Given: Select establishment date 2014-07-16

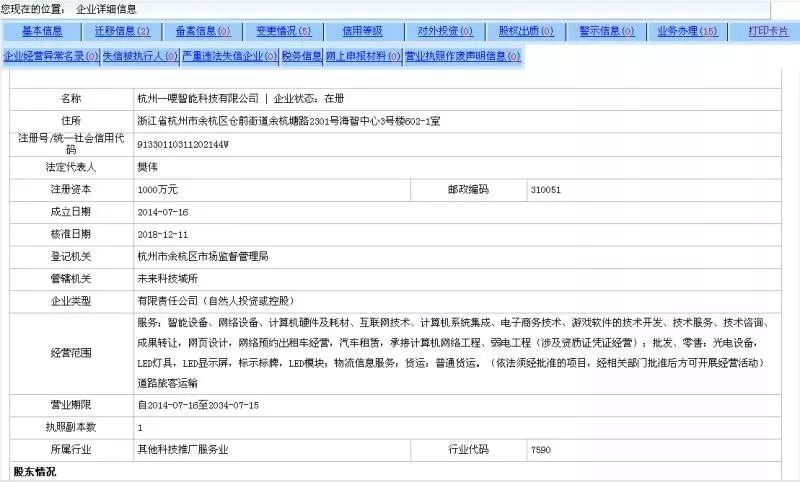Looking at the screenshot, I should click(x=163, y=212).
